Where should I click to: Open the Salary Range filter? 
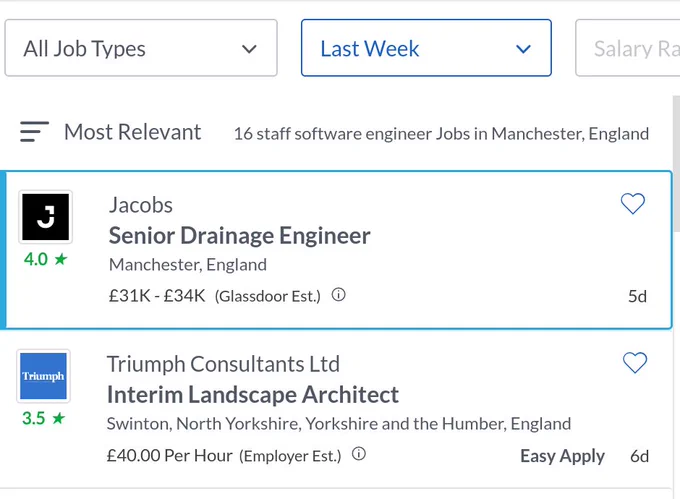tap(628, 48)
